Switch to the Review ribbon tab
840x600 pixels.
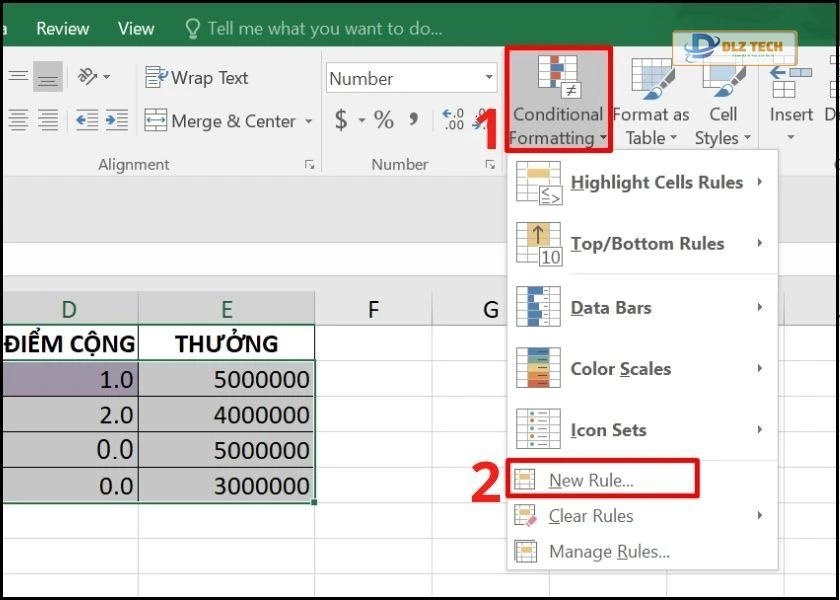point(63,29)
